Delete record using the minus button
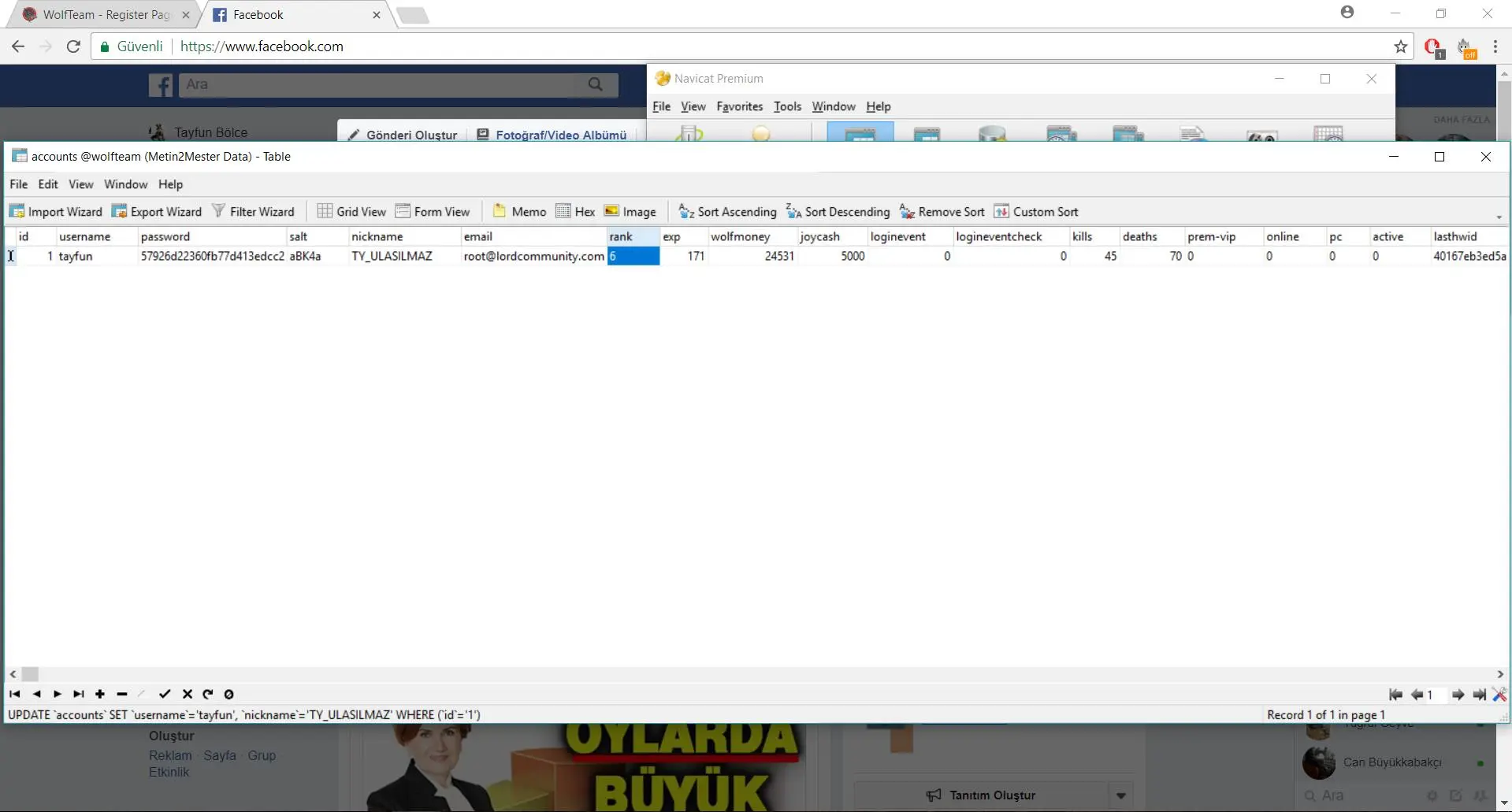Screen dimensions: 1512x812 121,694
